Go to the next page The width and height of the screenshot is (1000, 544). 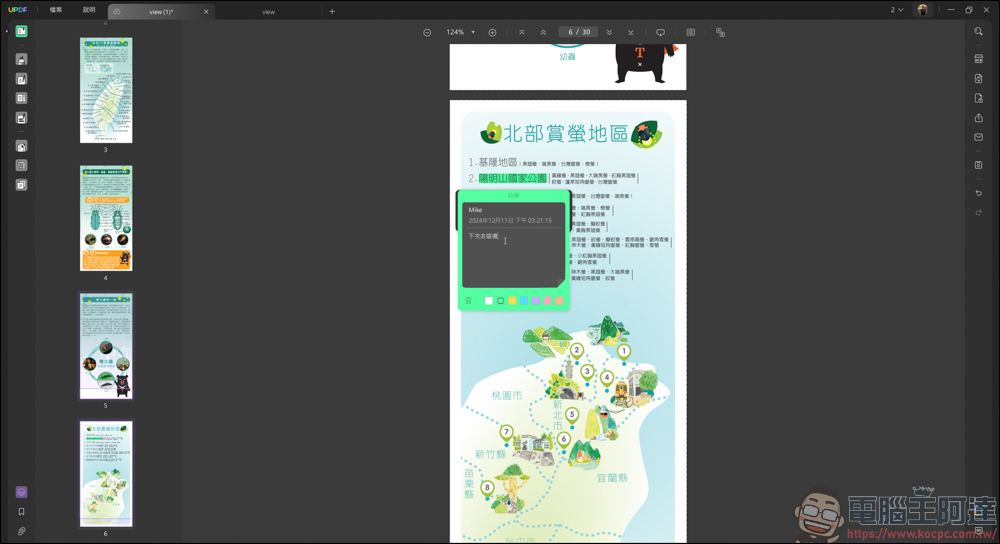click(x=609, y=33)
